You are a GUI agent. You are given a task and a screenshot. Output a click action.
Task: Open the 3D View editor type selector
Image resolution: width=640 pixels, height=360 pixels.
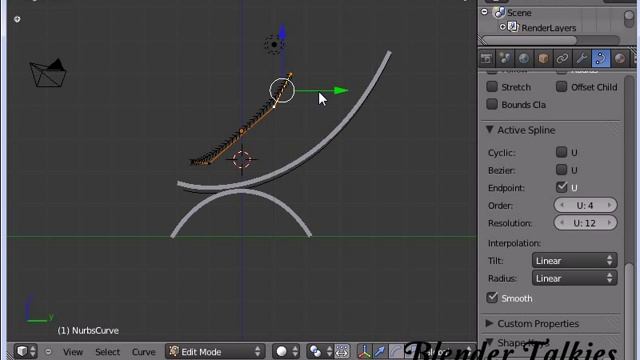coord(25,351)
